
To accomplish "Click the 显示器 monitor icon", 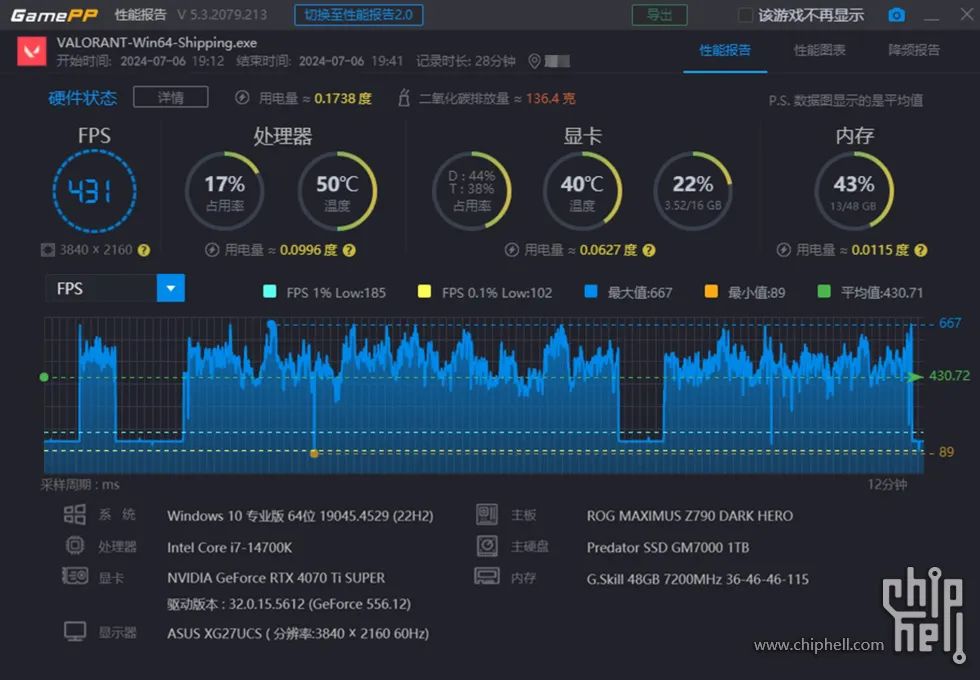I will pyautogui.click(x=75, y=632).
